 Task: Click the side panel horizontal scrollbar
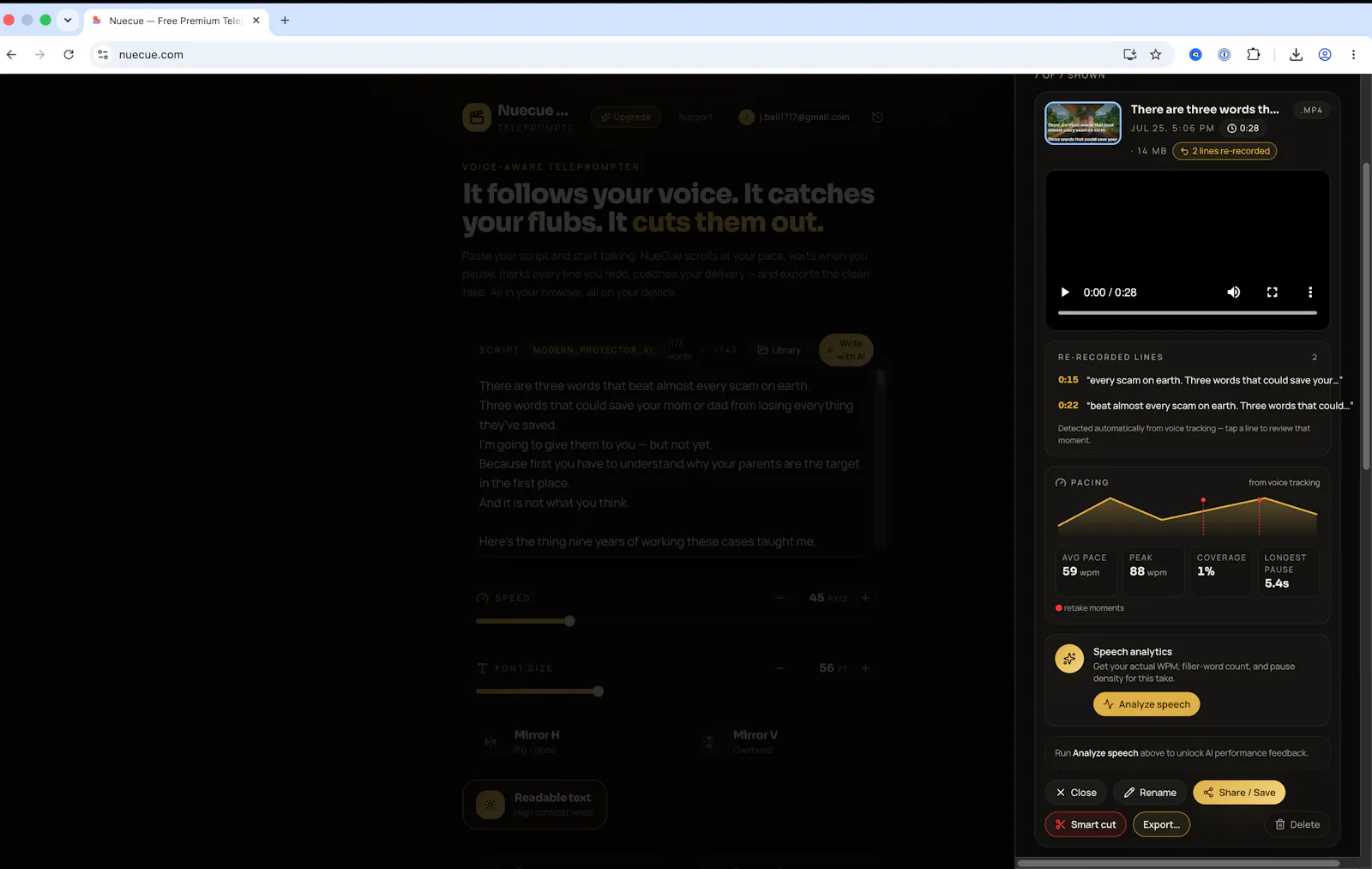[1178, 863]
